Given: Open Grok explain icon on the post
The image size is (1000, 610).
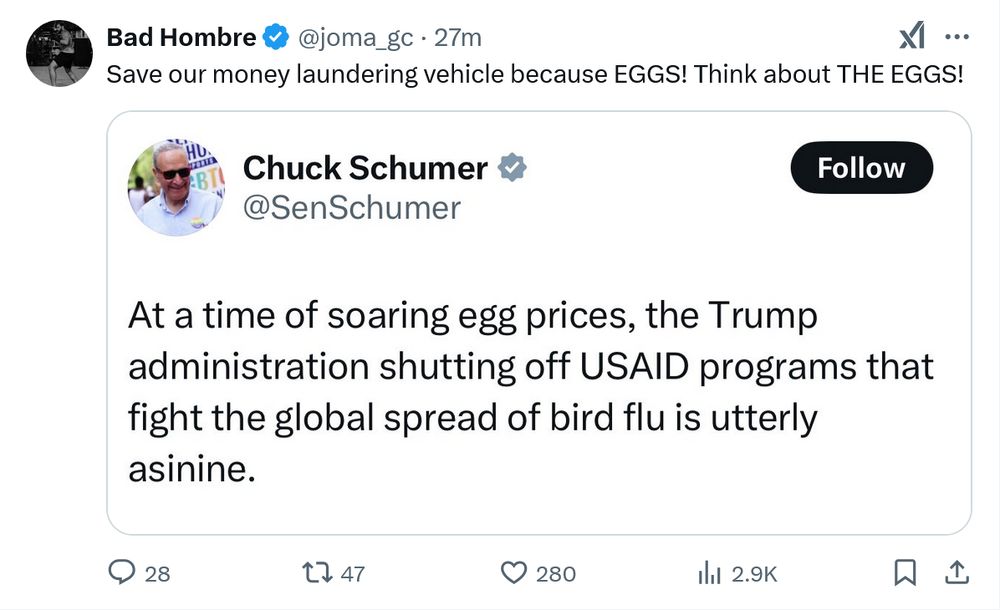Looking at the screenshot, I should pyautogui.click(x=911, y=38).
